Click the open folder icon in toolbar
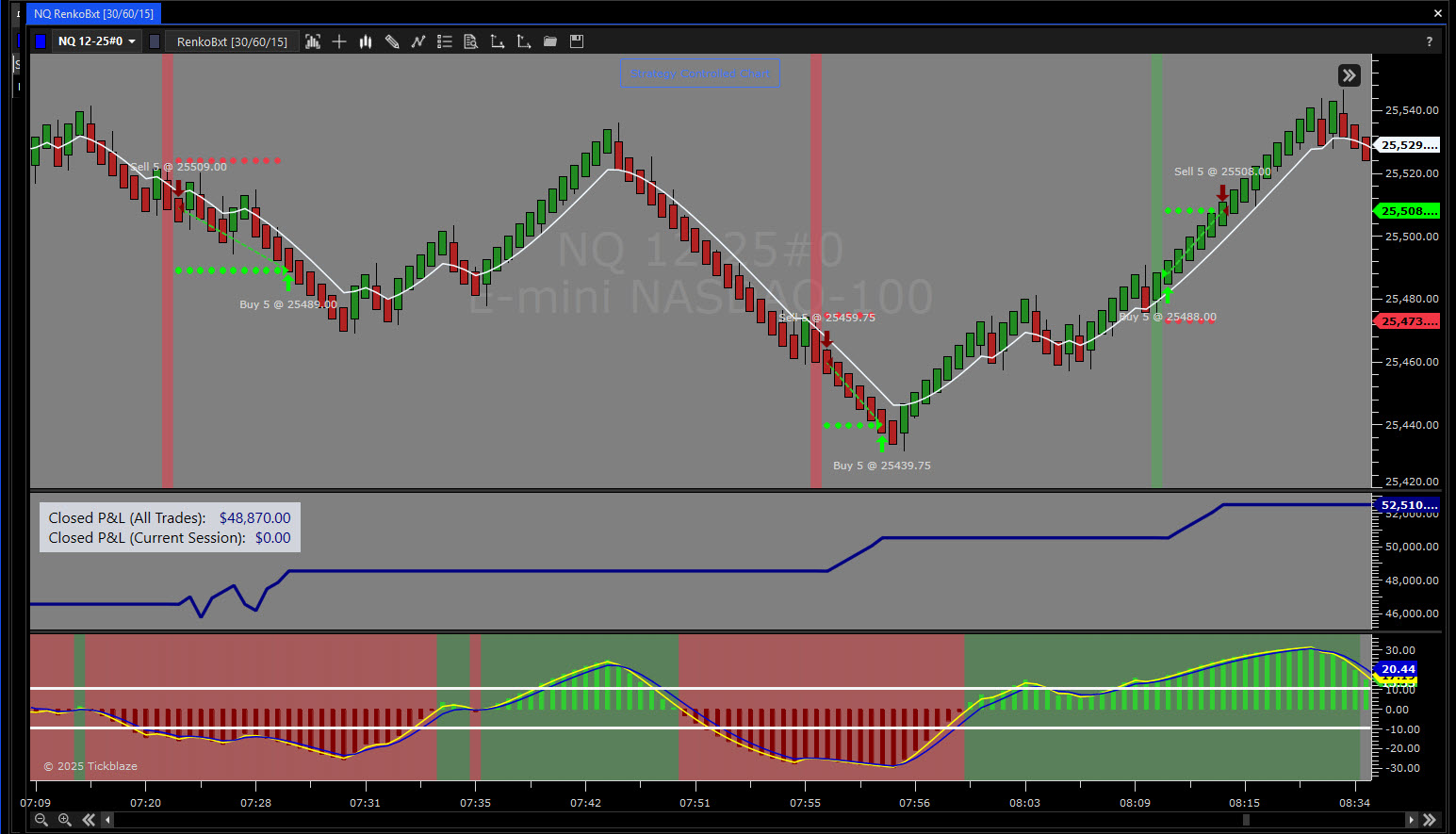The image size is (1456, 834). coord(550,41)
